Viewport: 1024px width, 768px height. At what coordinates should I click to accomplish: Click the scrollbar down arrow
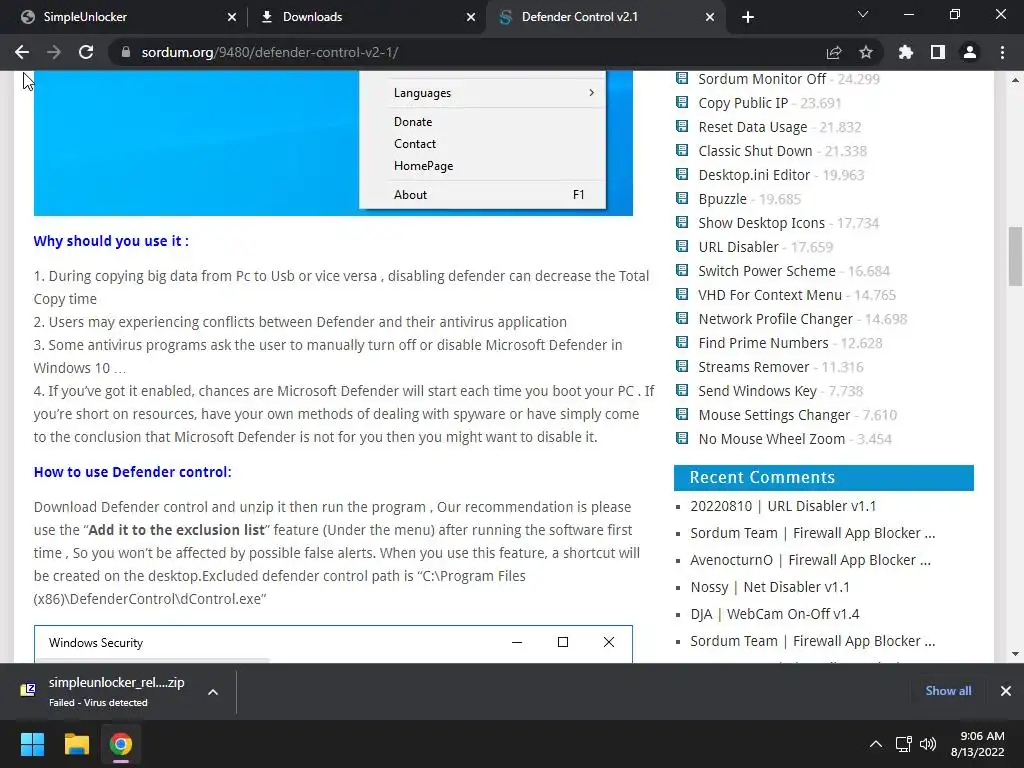tap(1015, 654)
